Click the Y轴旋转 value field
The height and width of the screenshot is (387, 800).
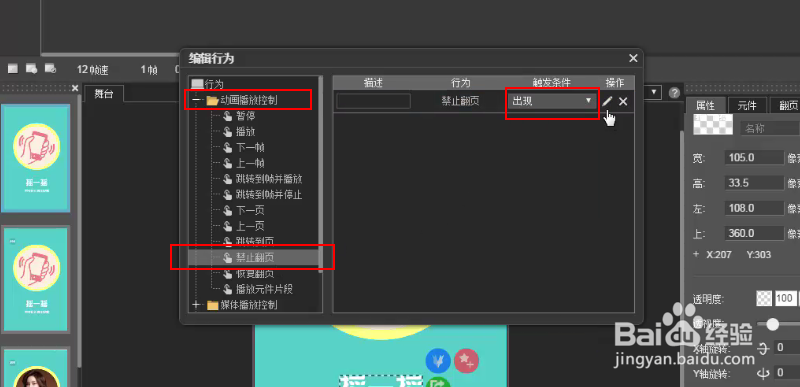tap(787, 373)
